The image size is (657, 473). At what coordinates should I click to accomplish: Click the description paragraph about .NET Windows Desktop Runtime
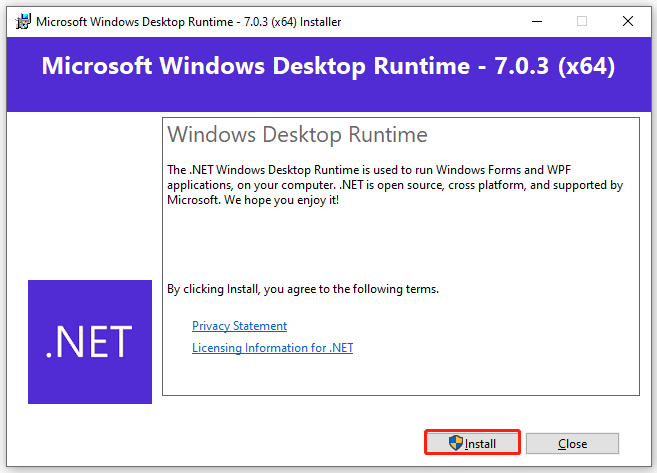click(395, 185)
